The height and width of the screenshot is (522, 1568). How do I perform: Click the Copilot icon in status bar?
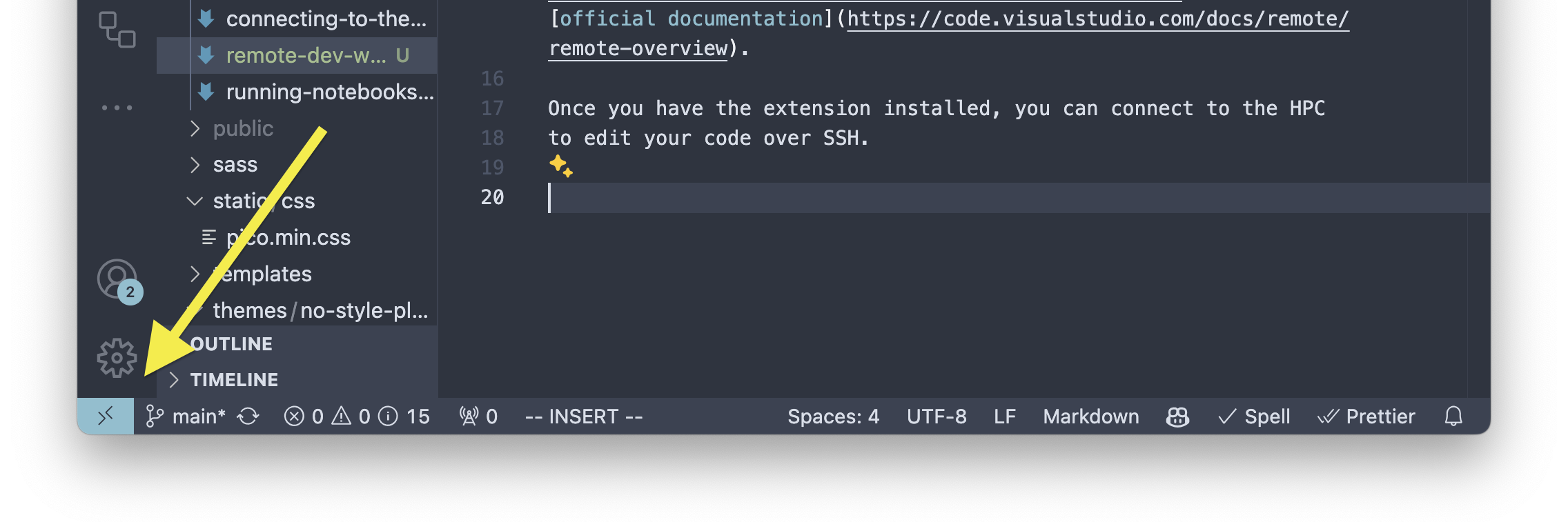pos(1177,416)
